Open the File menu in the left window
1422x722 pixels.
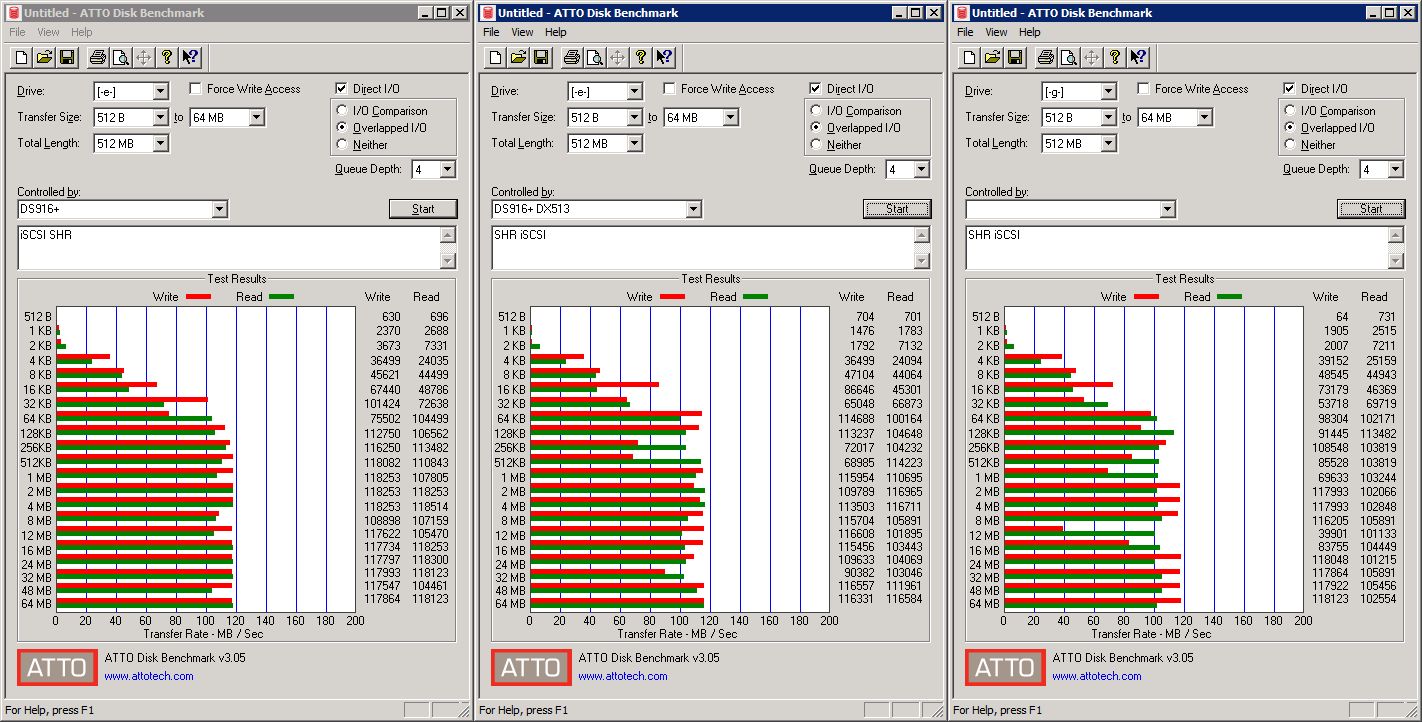[x=17, y=32]
